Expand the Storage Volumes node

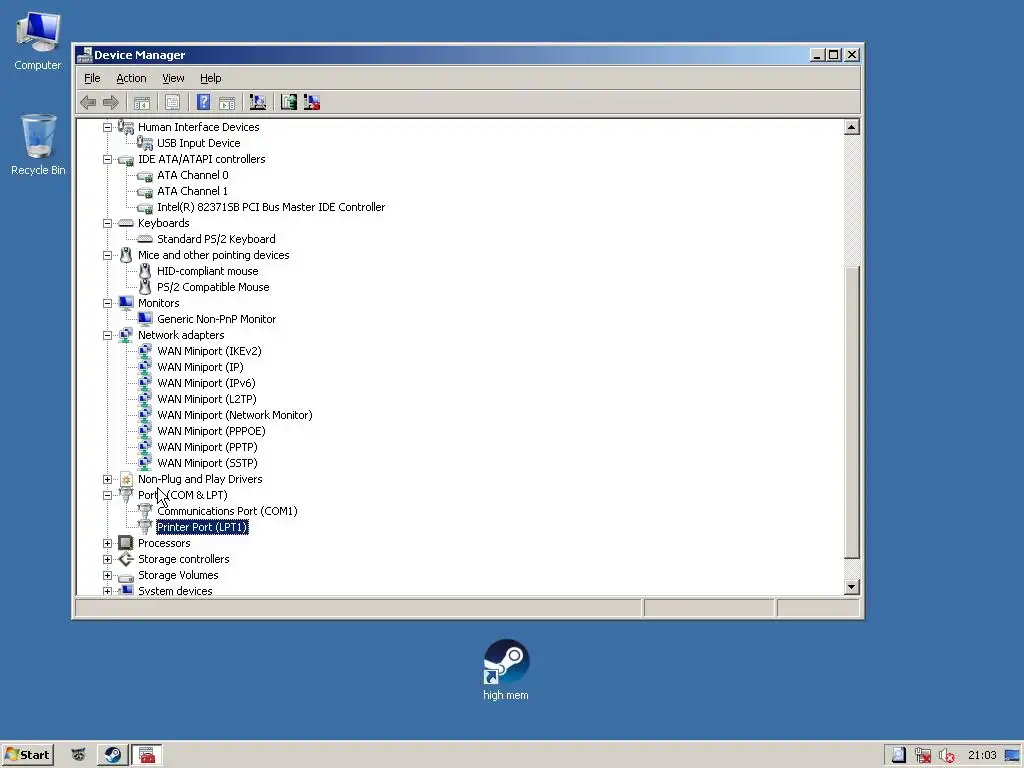click(107, 575)
